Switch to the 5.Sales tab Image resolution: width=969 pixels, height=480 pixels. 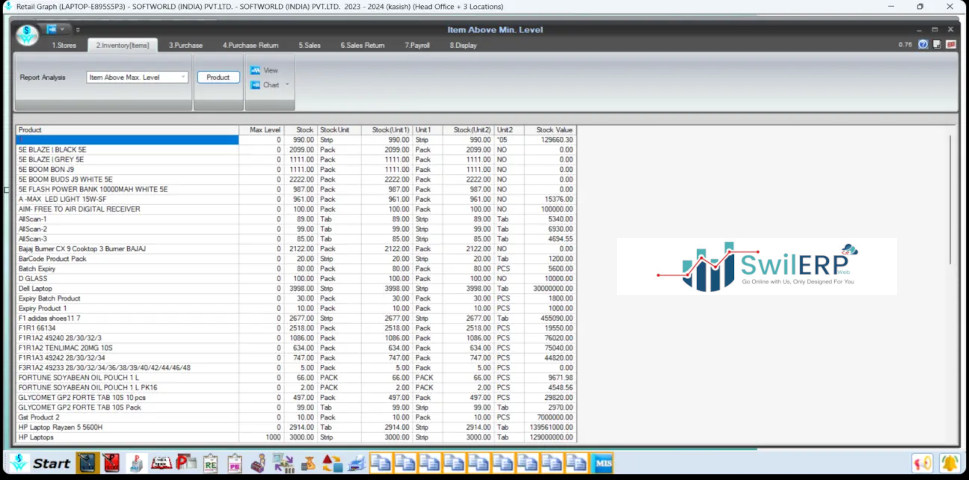tap(310, 45)
